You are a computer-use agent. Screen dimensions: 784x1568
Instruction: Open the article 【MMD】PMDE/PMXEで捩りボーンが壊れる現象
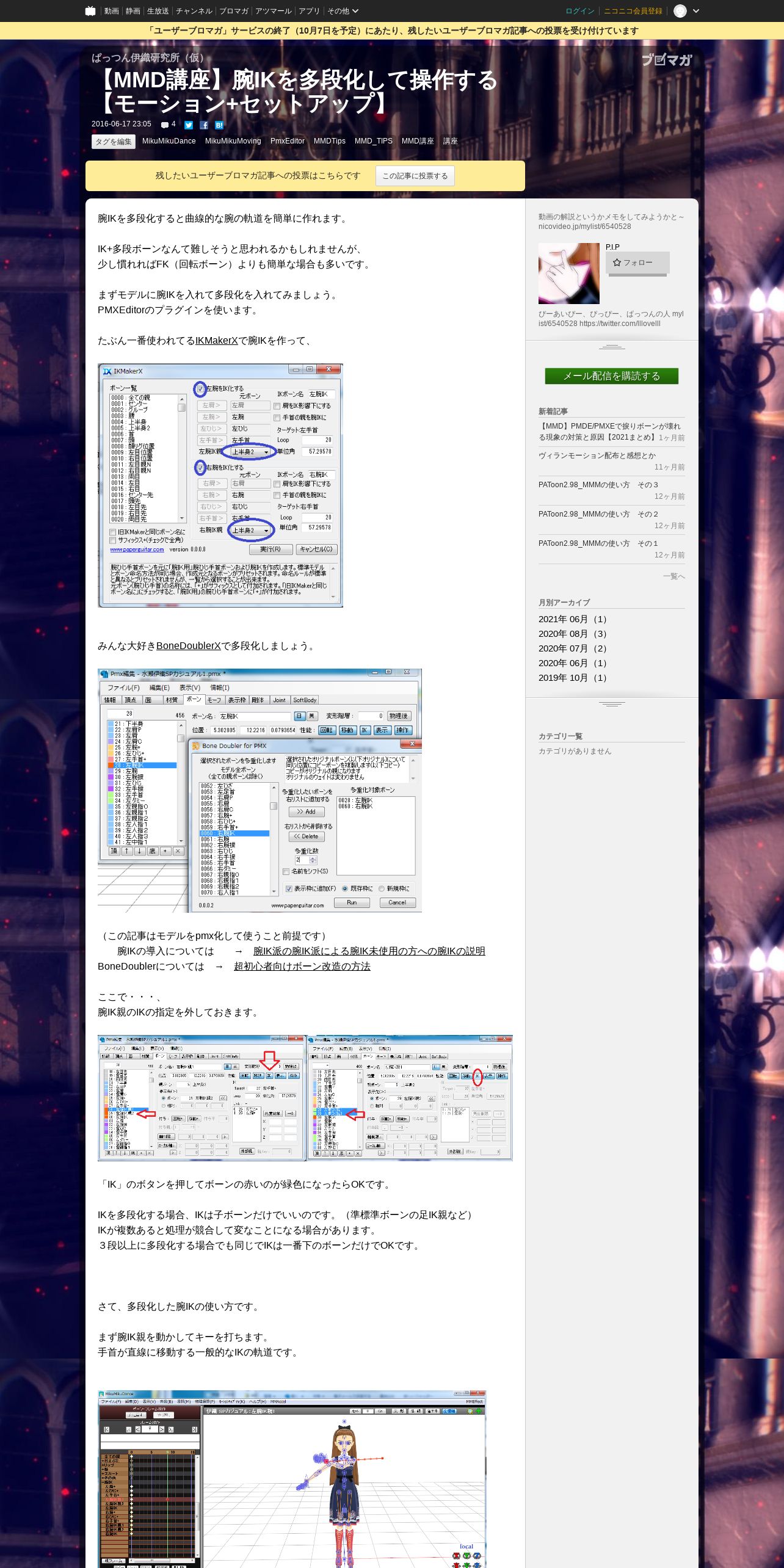(609, 432)
